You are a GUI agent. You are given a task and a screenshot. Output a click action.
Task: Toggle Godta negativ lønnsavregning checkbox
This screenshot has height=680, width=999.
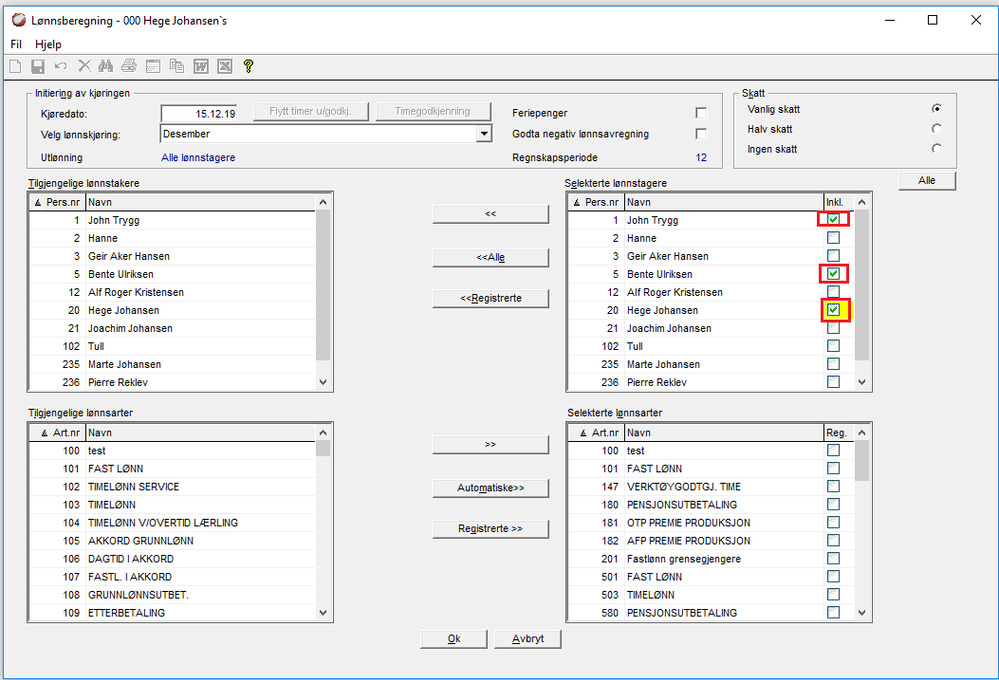tap(701, 134)
